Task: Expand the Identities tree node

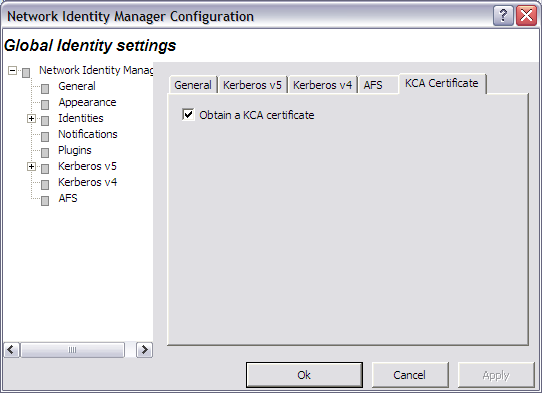Action: pos(31,119)
